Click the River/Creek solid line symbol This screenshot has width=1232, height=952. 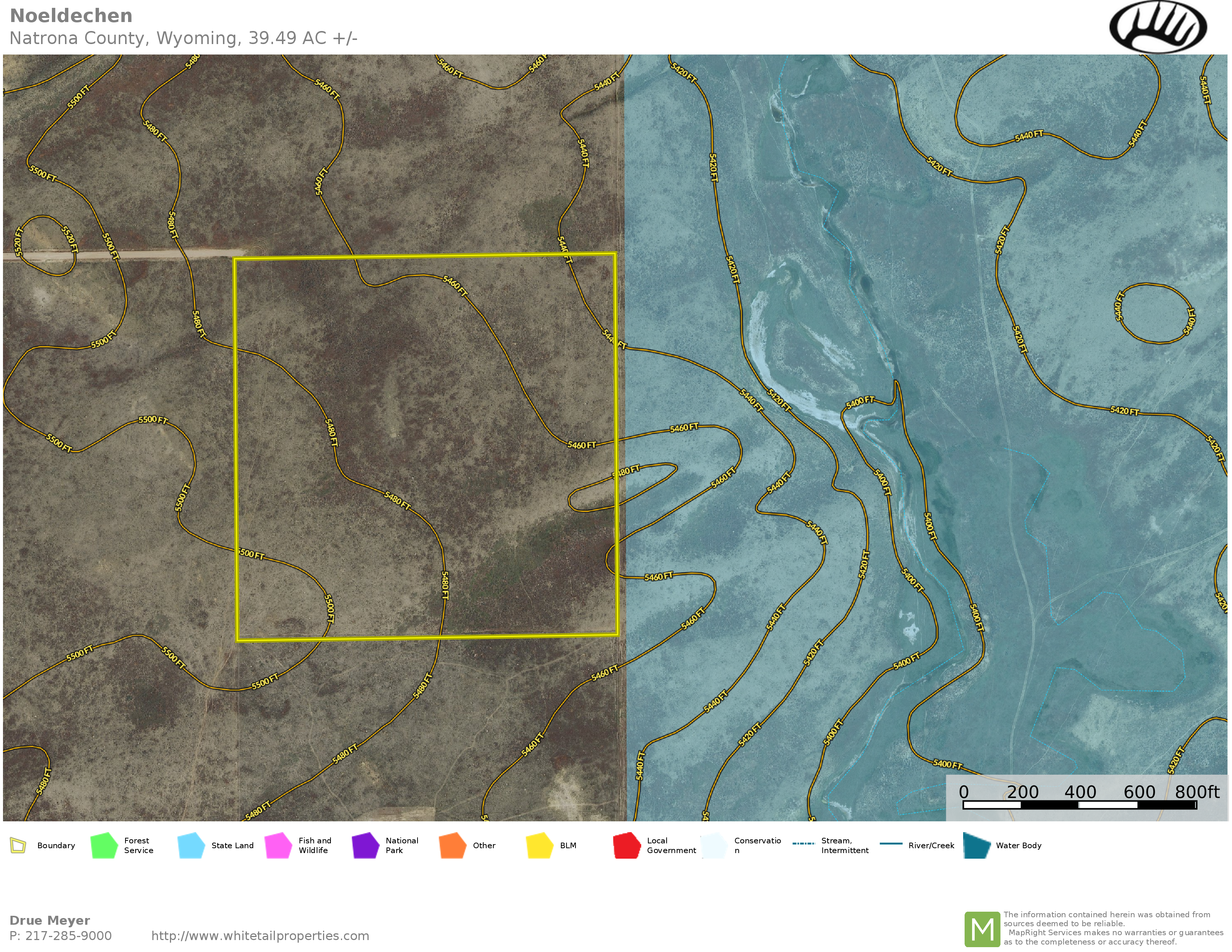click(891, 844)
